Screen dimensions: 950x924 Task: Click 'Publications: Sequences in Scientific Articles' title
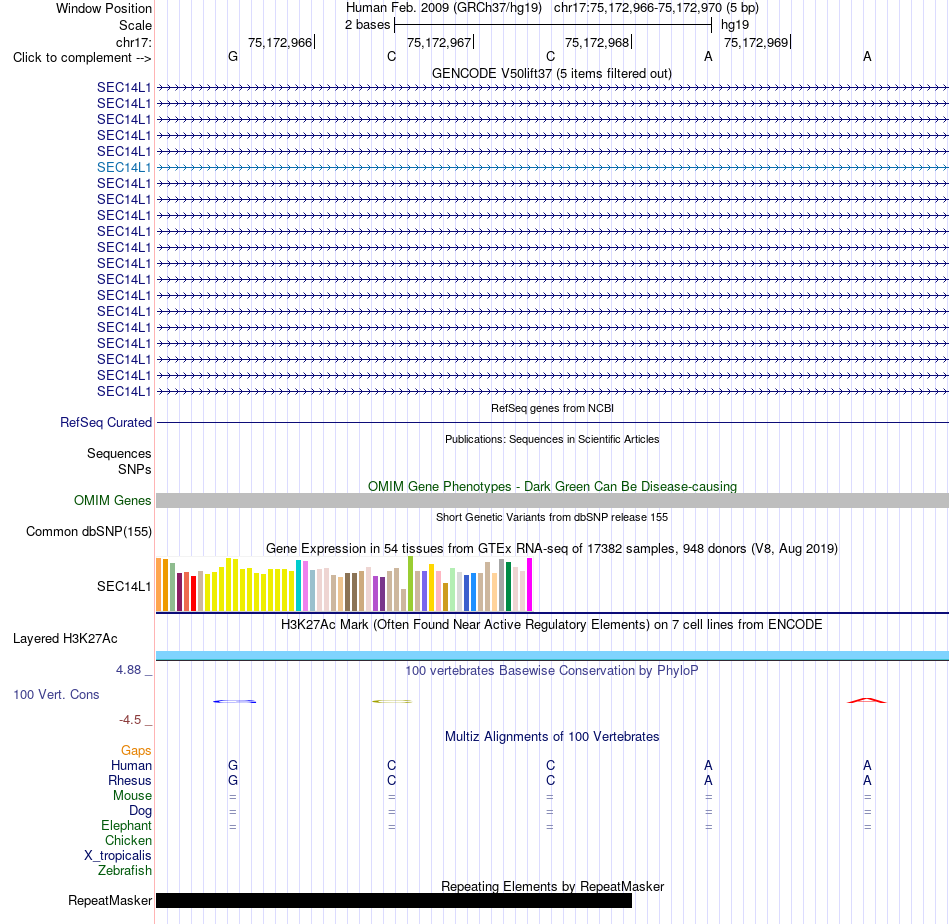tap(552, 439)
